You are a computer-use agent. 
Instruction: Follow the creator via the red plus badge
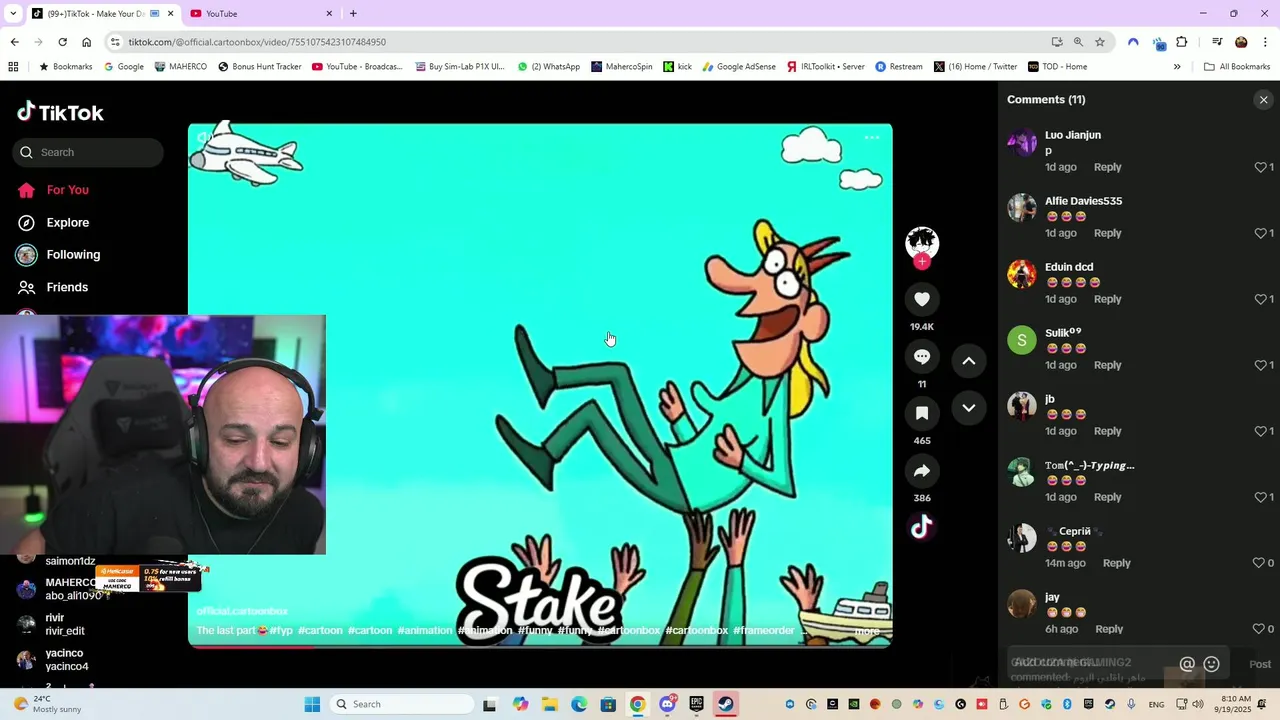click(x=922, y=262)
